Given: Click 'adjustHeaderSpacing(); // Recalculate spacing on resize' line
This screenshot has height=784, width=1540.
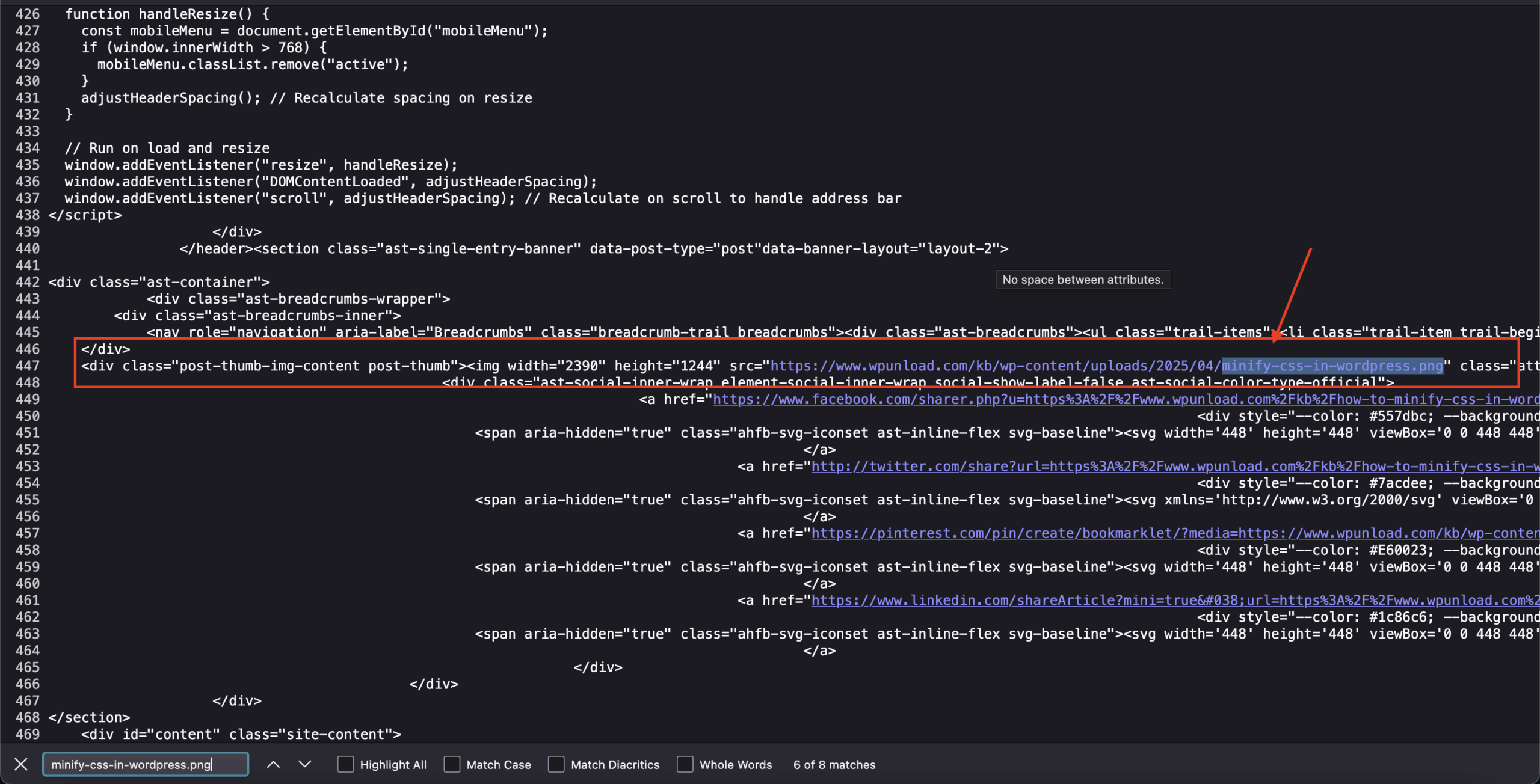Looking at the screenshot, I should coord(307,98).
